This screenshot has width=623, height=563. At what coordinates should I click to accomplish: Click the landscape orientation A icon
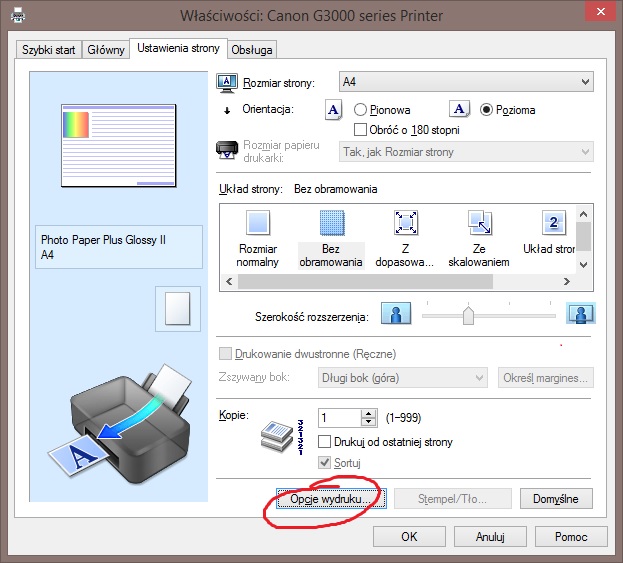pos(459,108)
